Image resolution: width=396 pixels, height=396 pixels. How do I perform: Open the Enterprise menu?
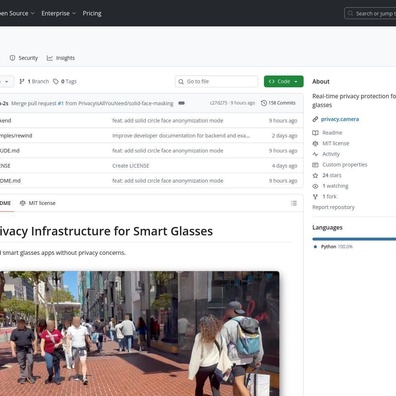tap(59, 13)
